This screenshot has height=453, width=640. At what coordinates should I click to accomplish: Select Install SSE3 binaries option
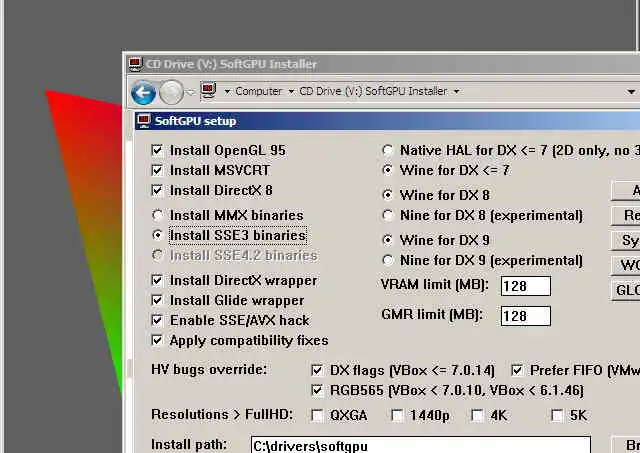point(158,235)
